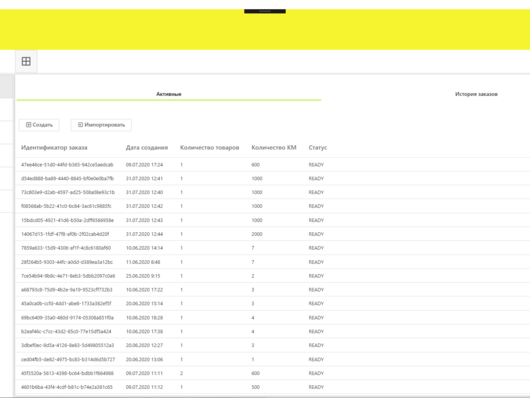The width and height of the screenshot is (530, 398).
Task: Click READY status in the 18:28 row
Action: pyautogui.click(x=316, y=318)
